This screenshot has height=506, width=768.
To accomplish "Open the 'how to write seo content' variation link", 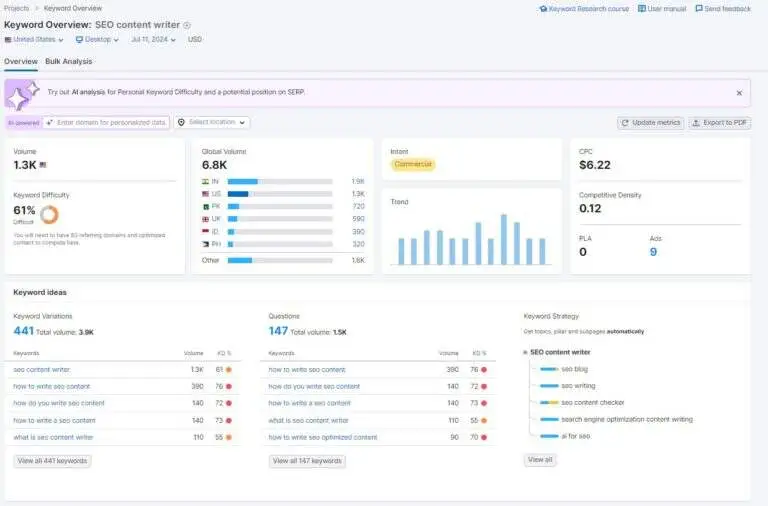I will (51, 386).
